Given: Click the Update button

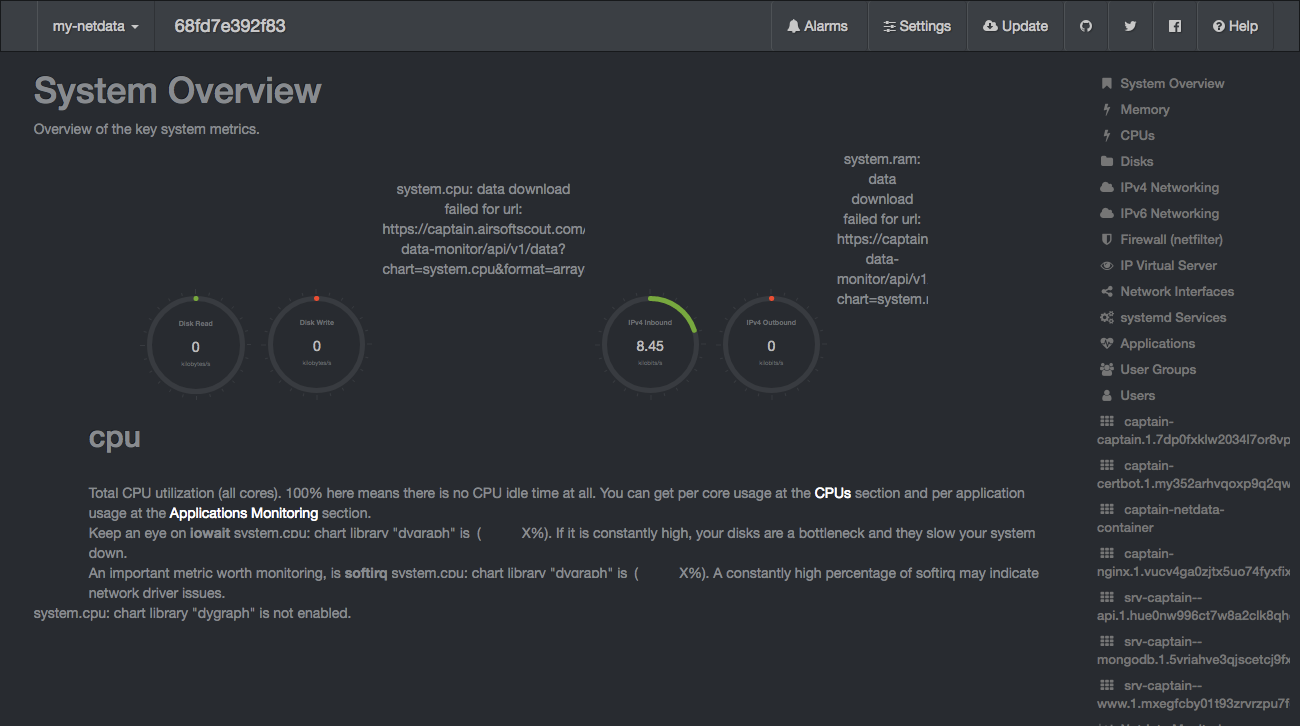Looking at the screenshot, I should click(1015, 25).
